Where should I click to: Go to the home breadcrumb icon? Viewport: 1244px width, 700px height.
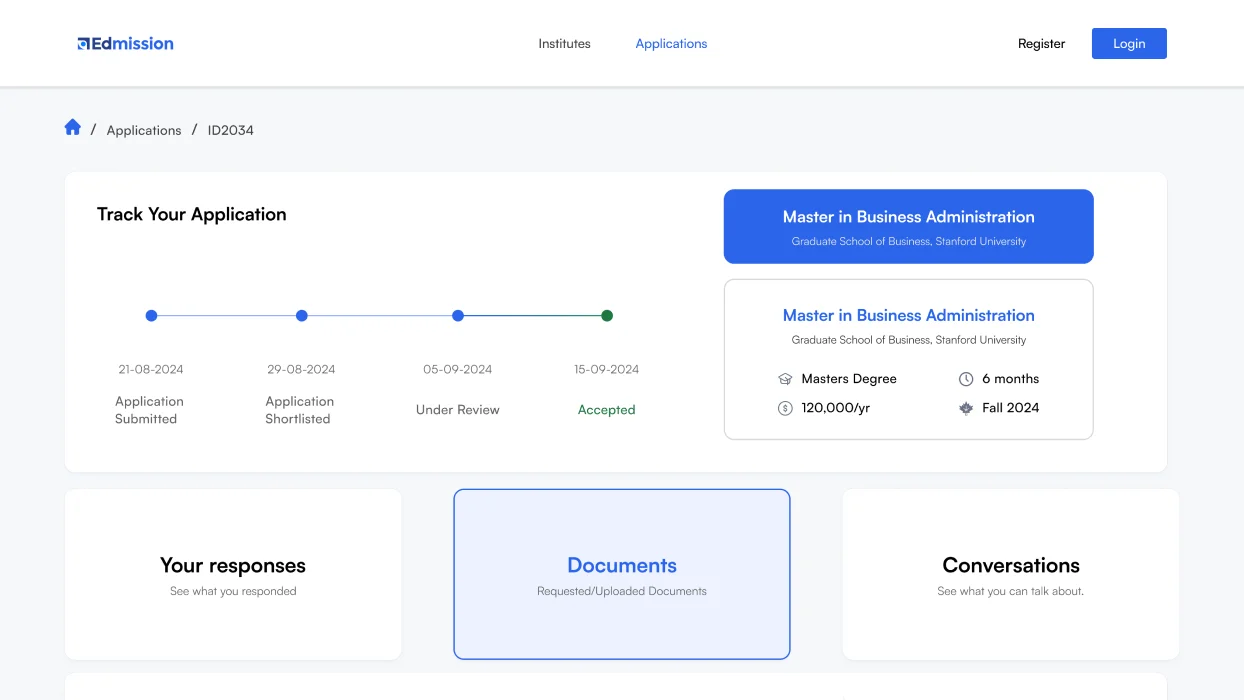[73, 127]
